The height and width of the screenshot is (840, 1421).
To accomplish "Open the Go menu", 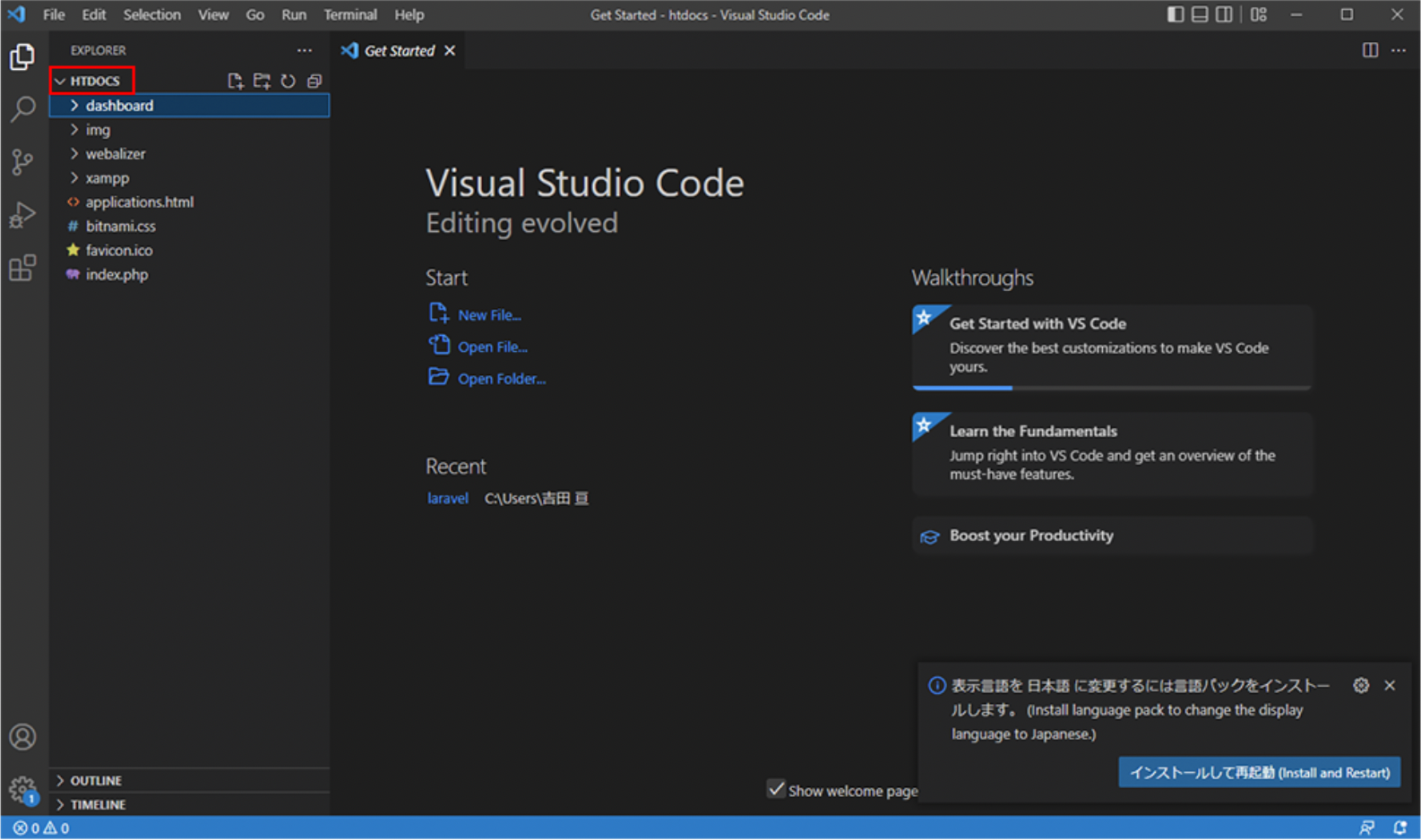I will [254, 14].
